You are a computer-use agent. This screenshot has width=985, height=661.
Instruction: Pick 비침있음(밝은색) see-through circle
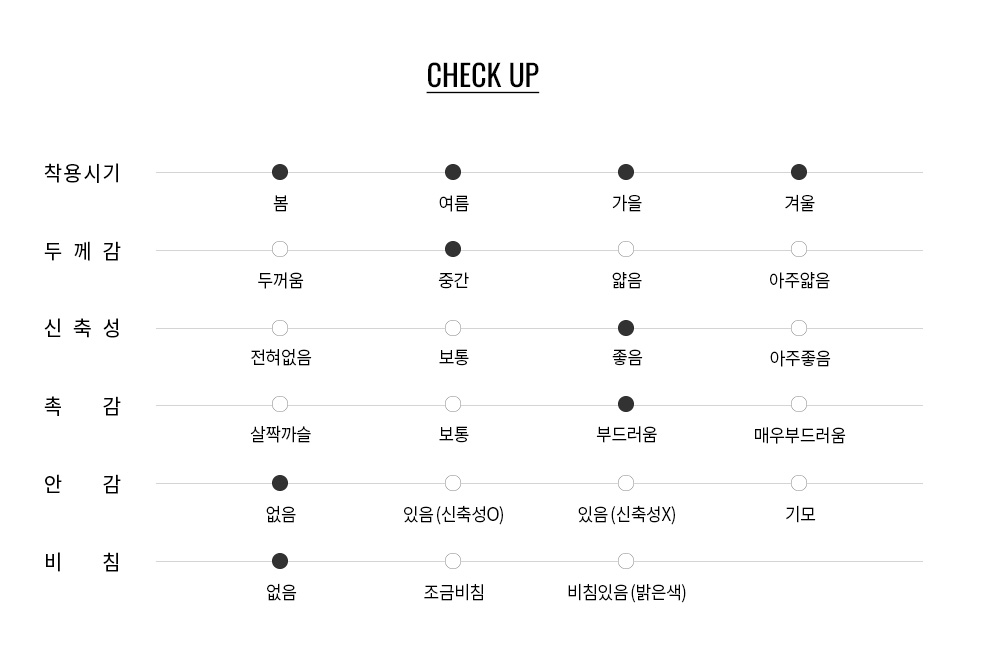626,561
